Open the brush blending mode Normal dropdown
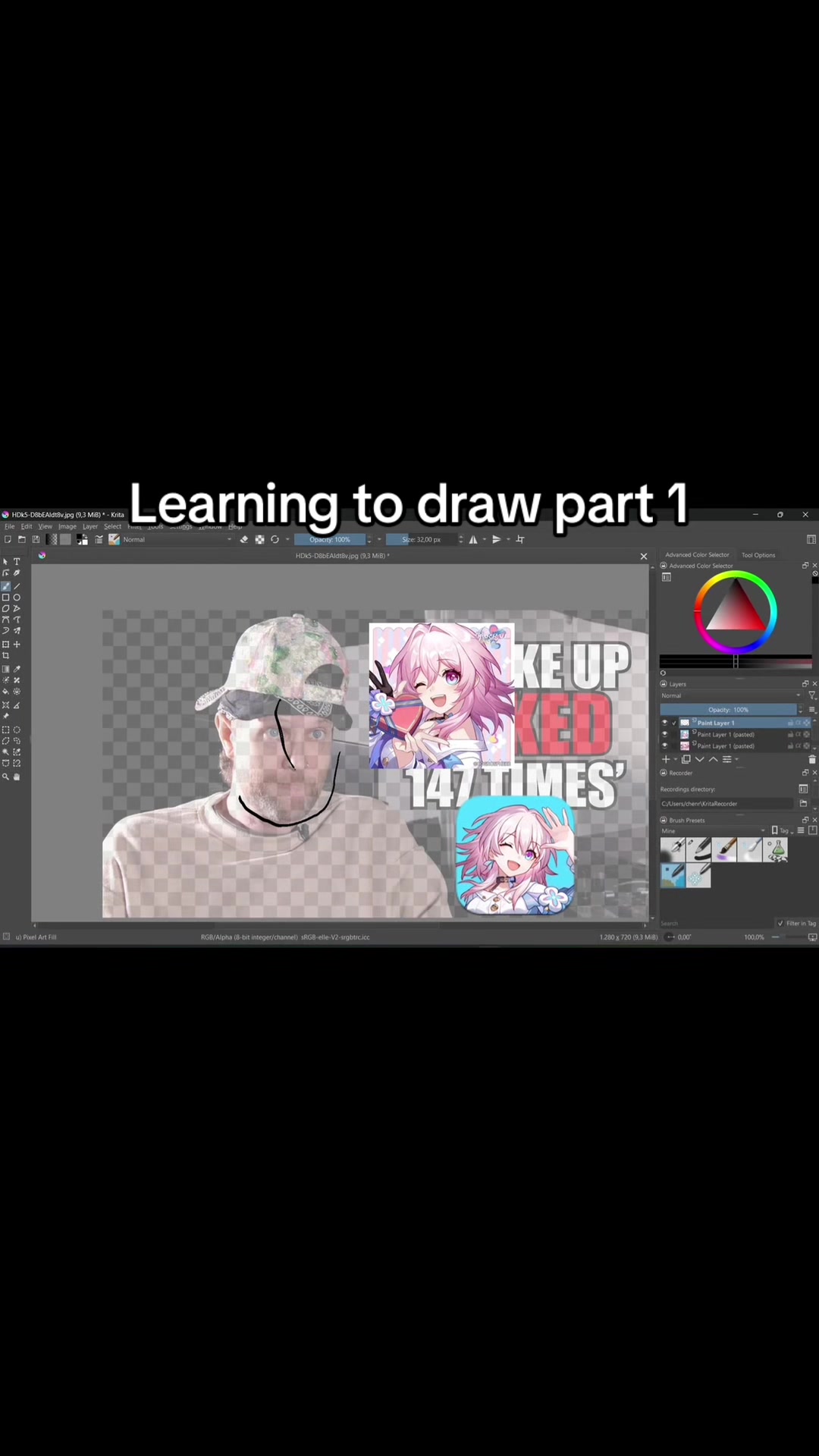Screen dimensions: 819x1456 coord(177,539)
